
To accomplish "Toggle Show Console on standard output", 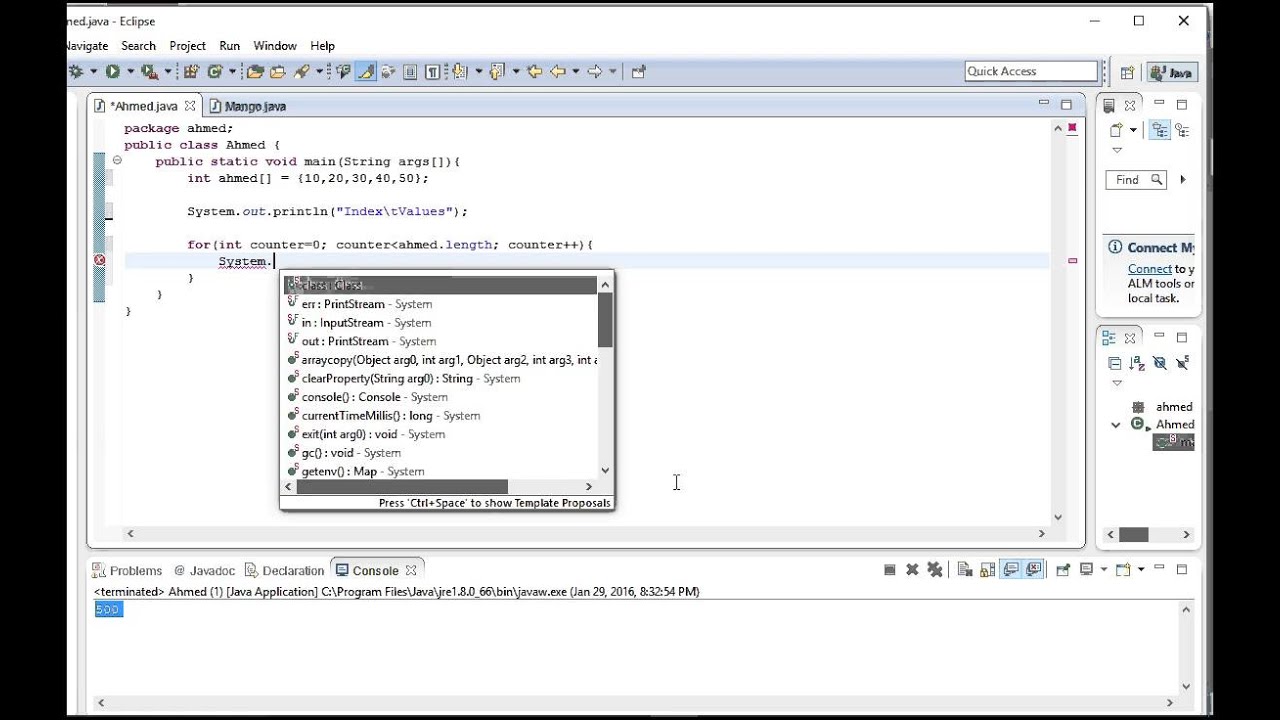I will click(1011, 570).
